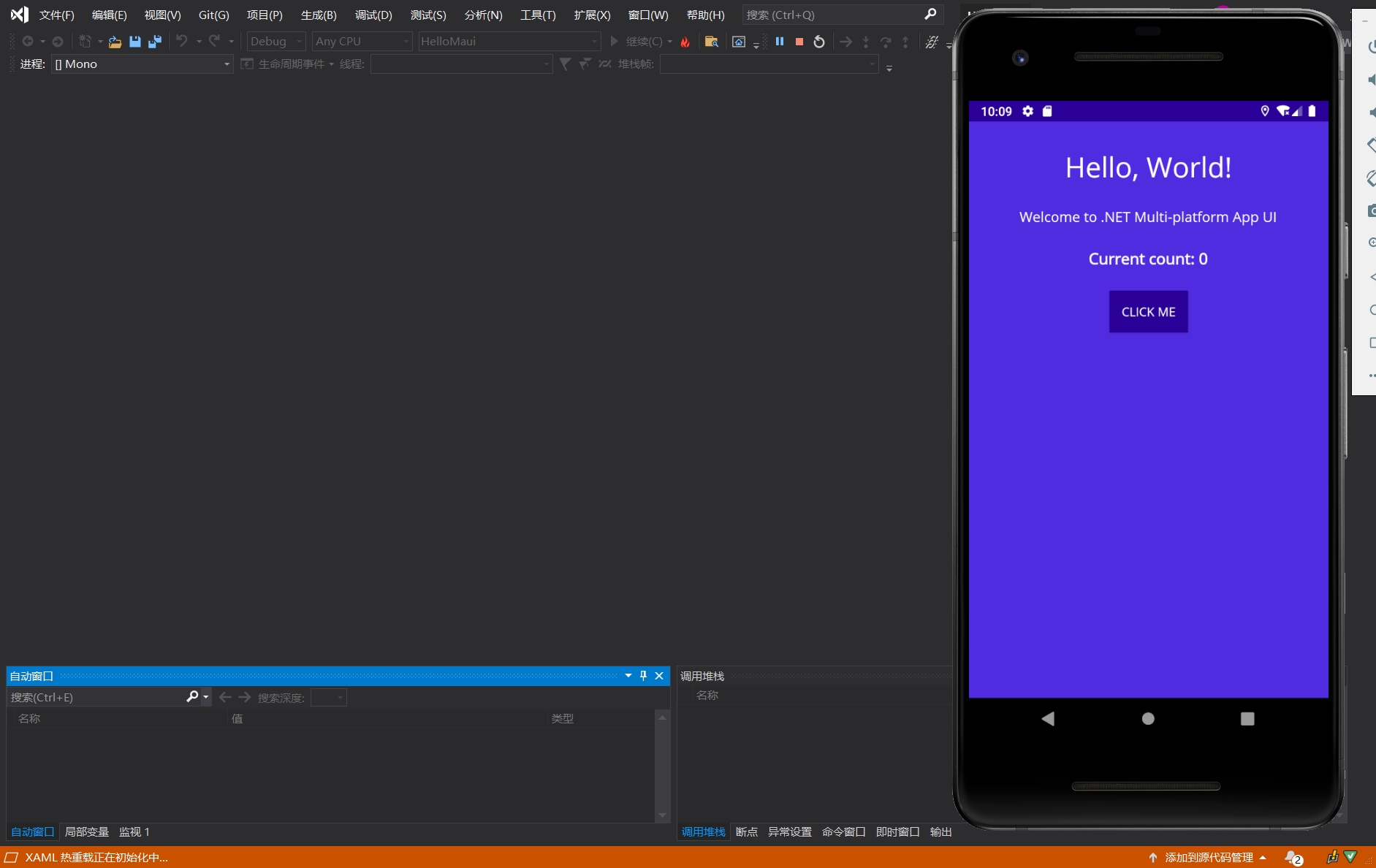Viewport: 1376px width, 868px height.
Task: Open the notifications bell in the status bar
Action: (1293, 857)
